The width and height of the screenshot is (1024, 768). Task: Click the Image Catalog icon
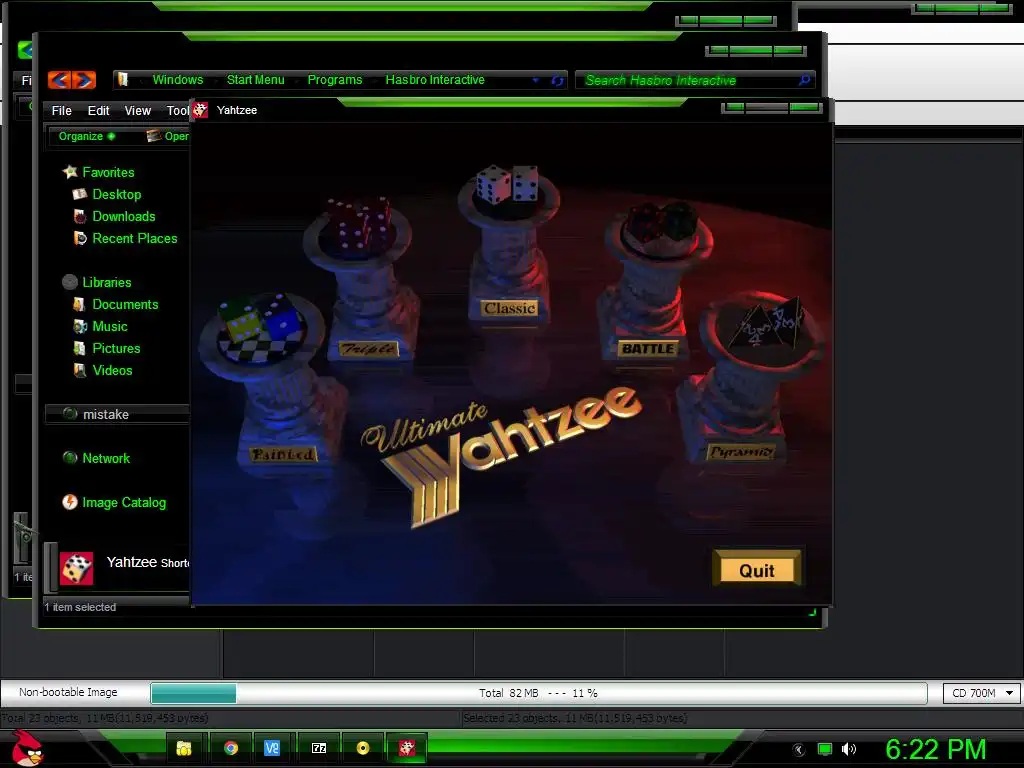[x=70, y=502]
